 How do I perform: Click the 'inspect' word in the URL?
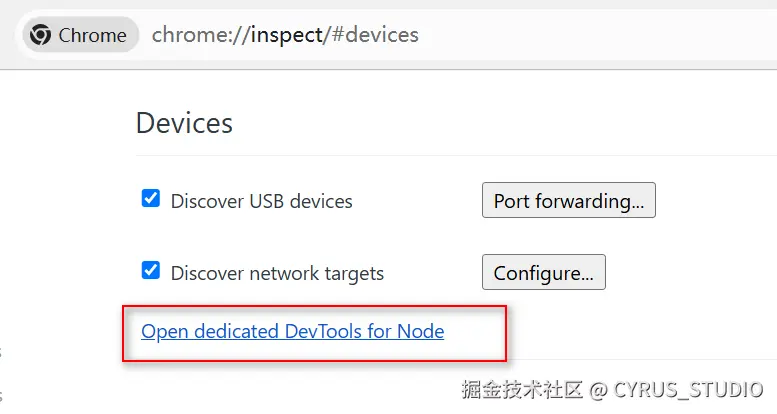(285, 35)
